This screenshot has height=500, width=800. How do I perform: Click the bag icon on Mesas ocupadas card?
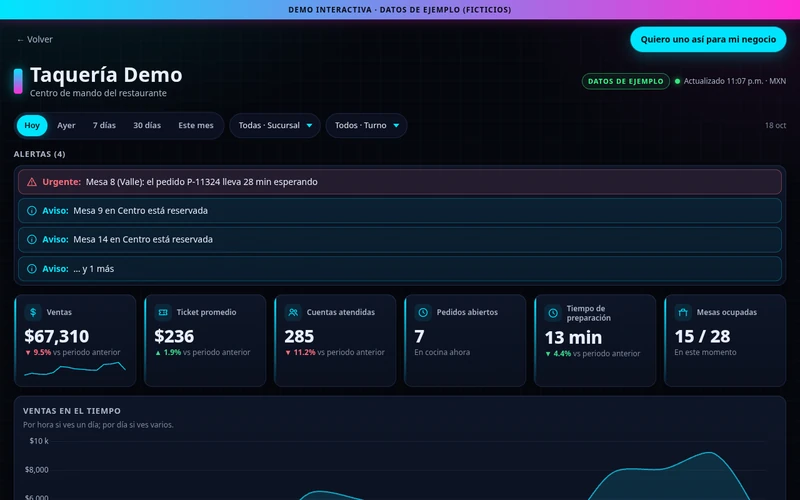[x=683, y=312]
